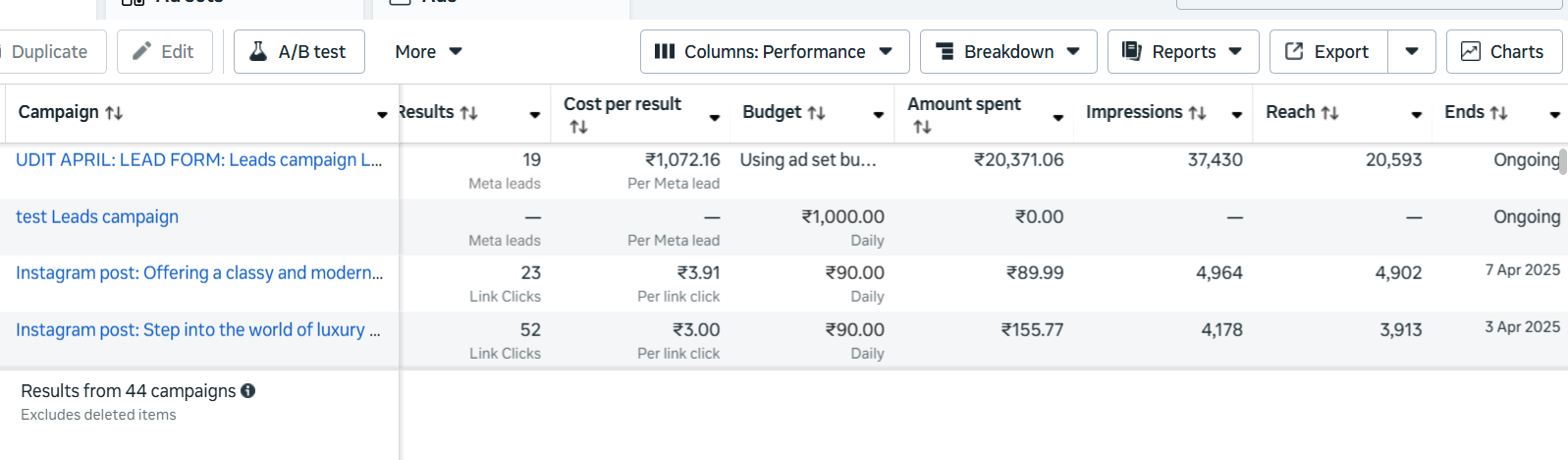Sort by Ends date arrows icon
1568x460 pixels.
point(1498,113)
